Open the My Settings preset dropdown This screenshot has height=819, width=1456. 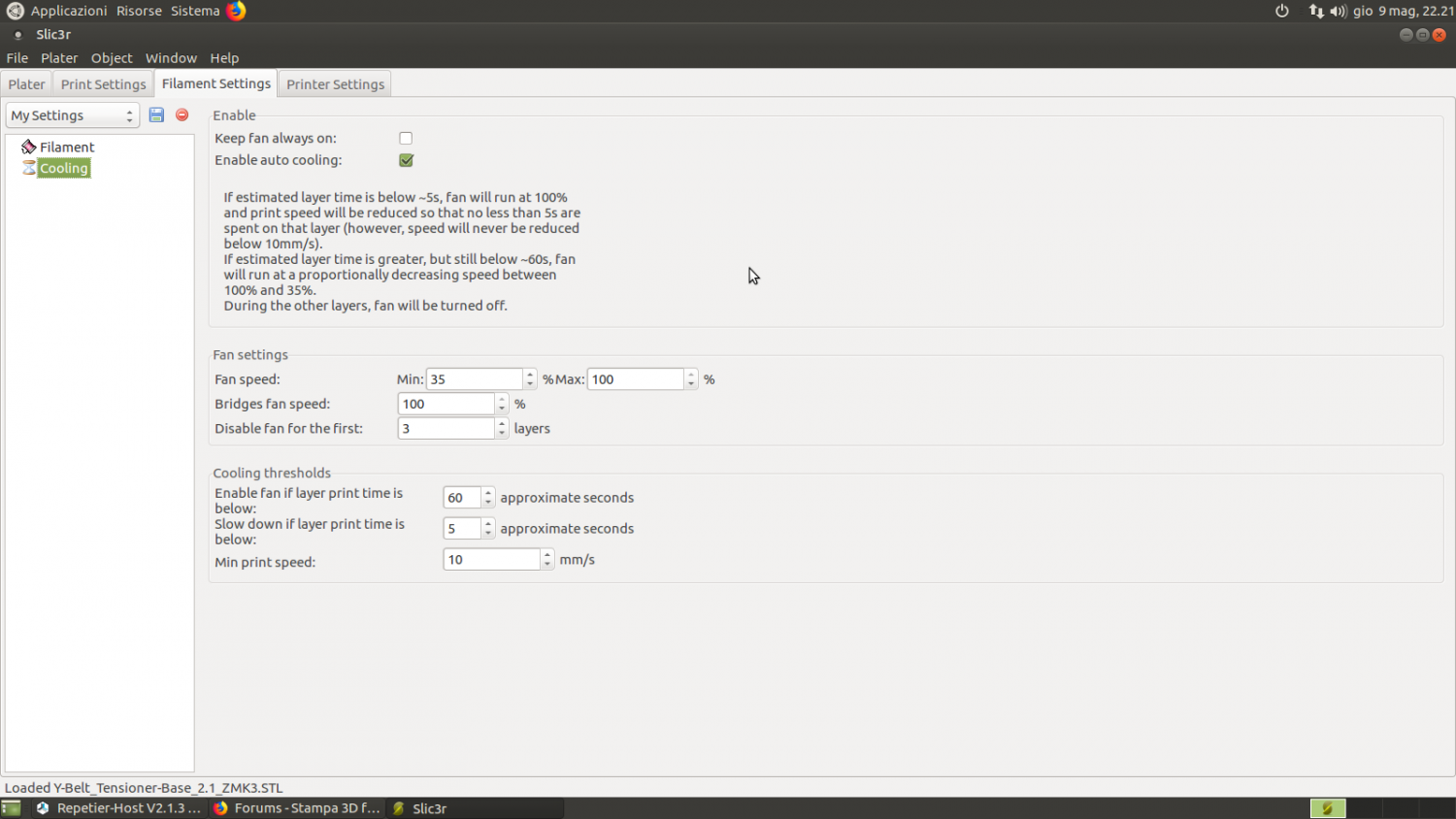pyautogui.click(x=73, y=115)
